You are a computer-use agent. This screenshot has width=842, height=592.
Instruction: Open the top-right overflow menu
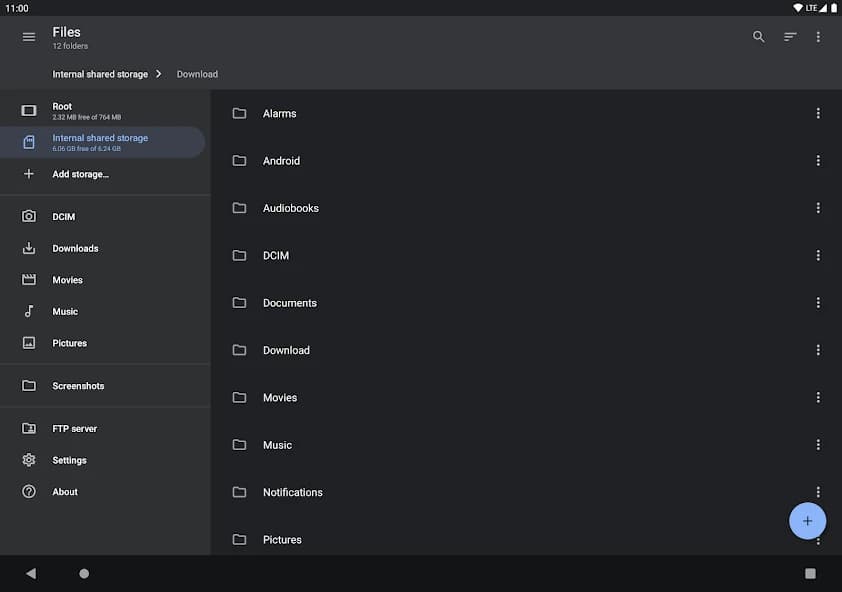(x=818, y=36)
